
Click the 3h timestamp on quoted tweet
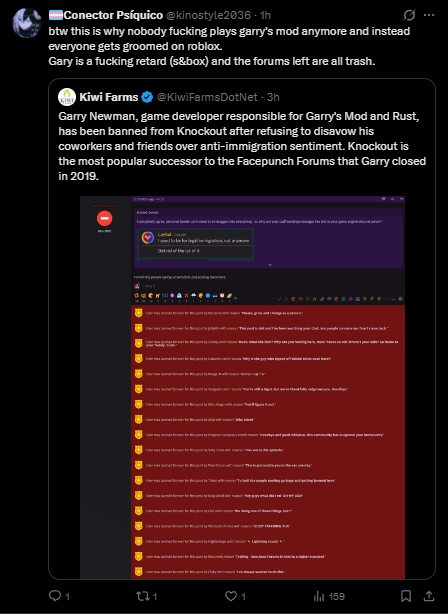[273, 97]
